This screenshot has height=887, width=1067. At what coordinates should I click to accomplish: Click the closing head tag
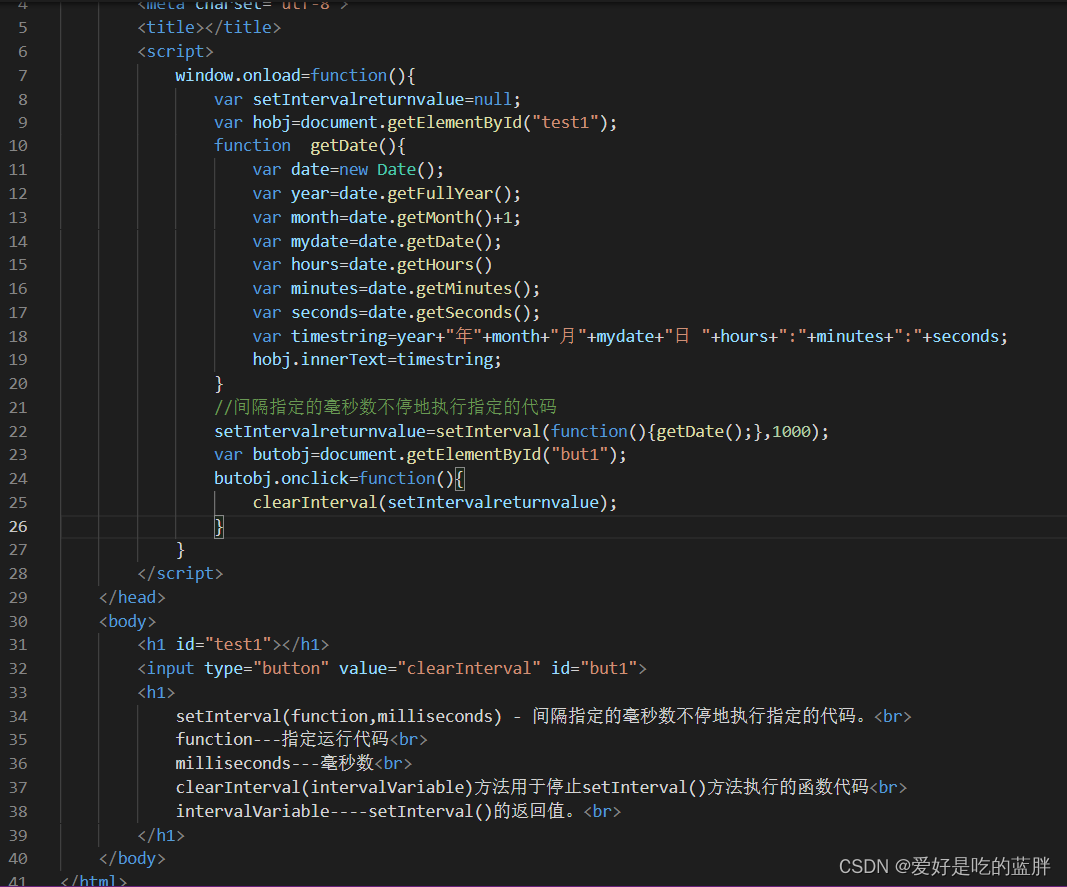132,598
